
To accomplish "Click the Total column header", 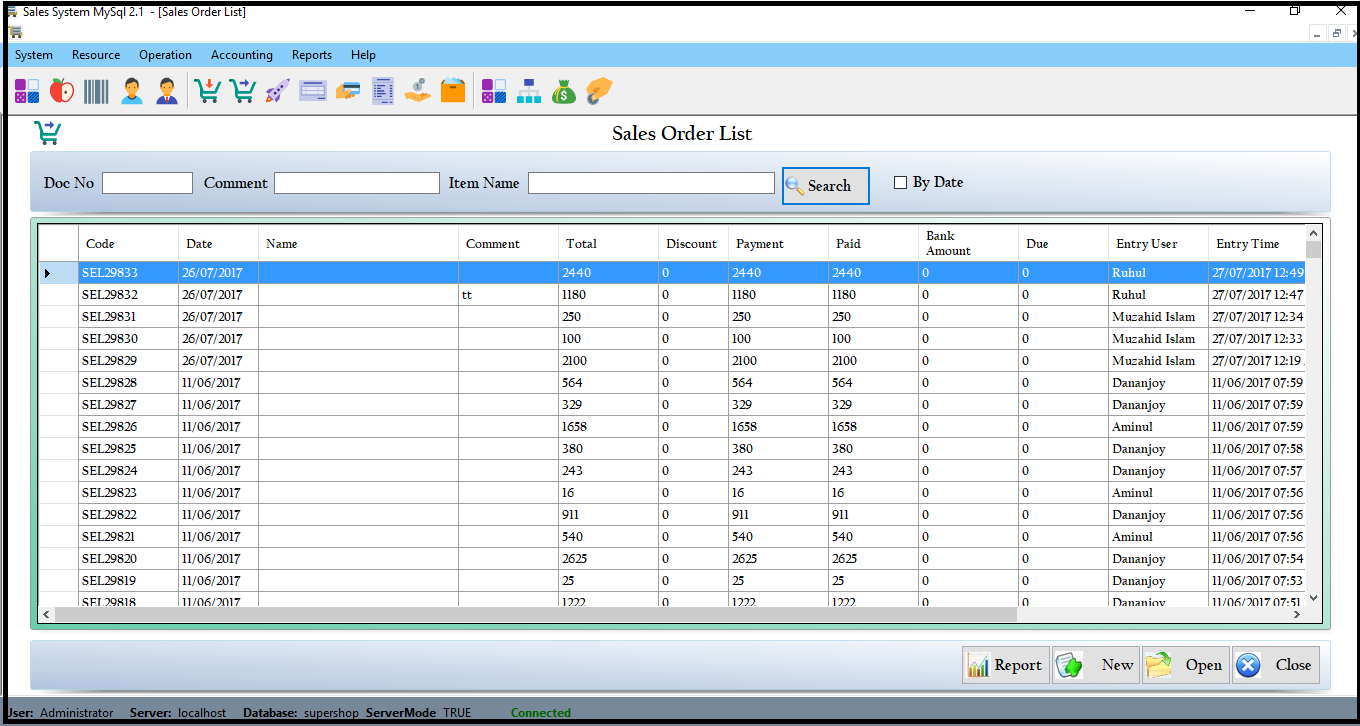I will point(581,243).
